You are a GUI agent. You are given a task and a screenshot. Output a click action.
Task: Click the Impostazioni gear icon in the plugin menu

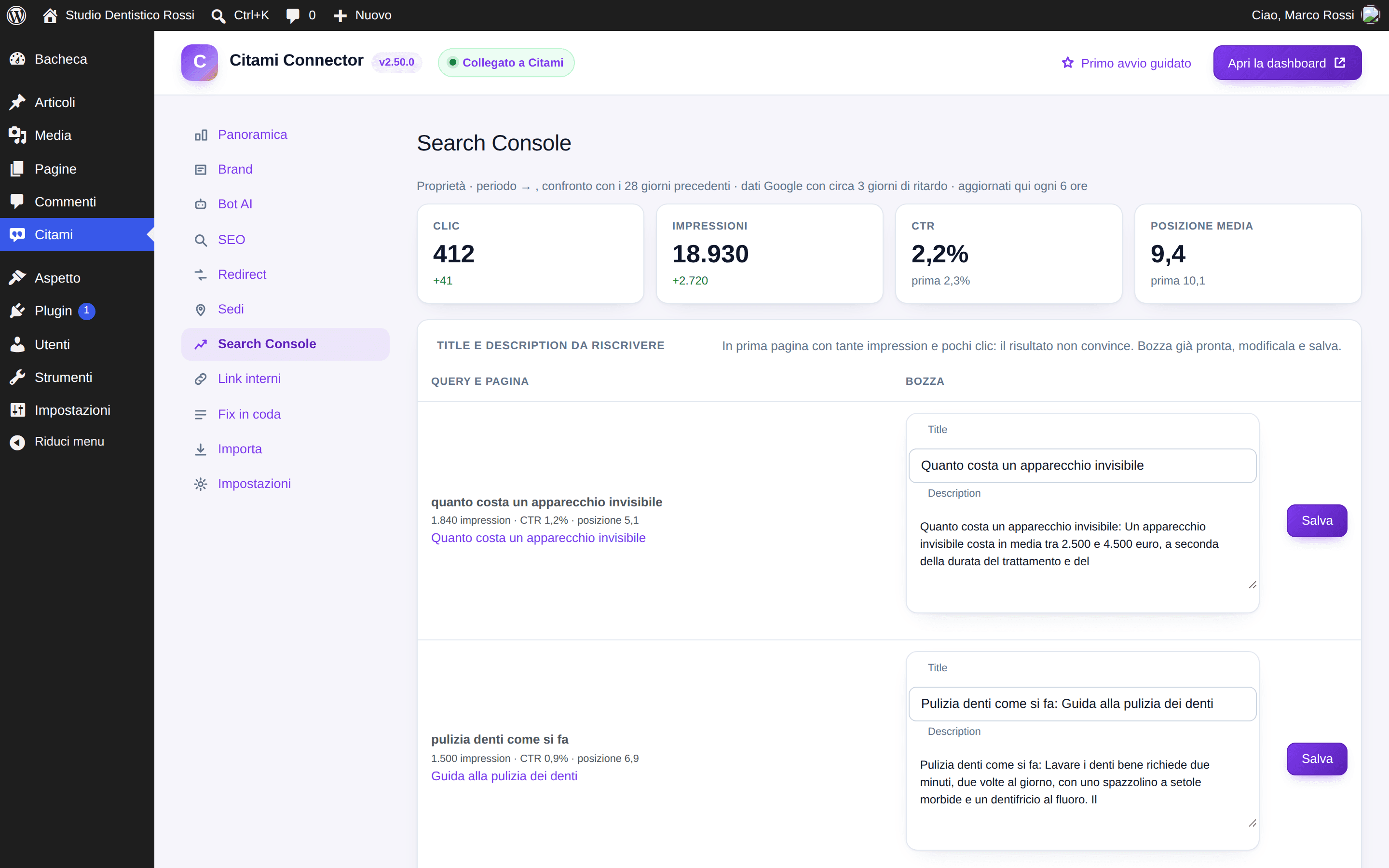(200, 484)
